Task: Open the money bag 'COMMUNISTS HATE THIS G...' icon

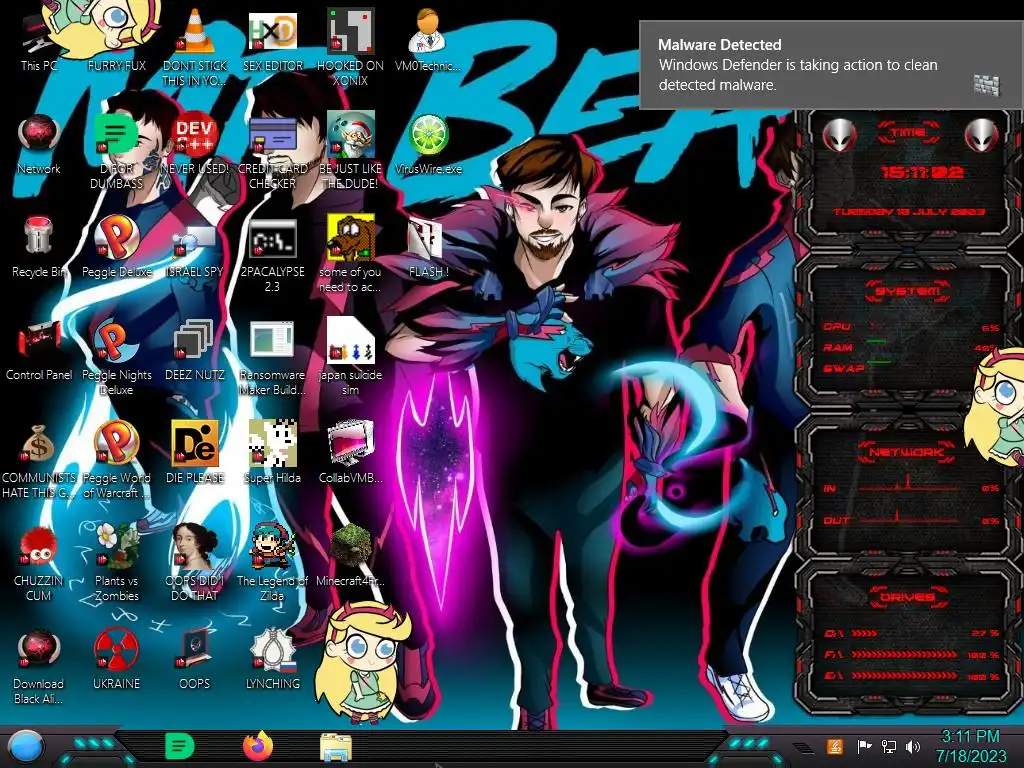Action: 39,461
